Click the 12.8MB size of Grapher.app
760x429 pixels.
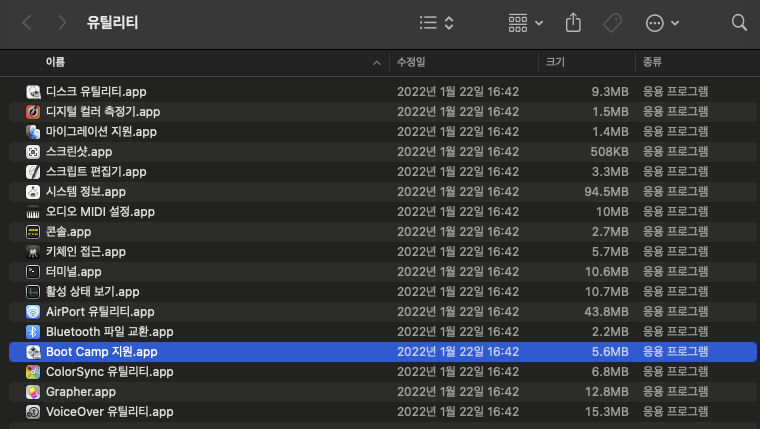coord(607,392)
